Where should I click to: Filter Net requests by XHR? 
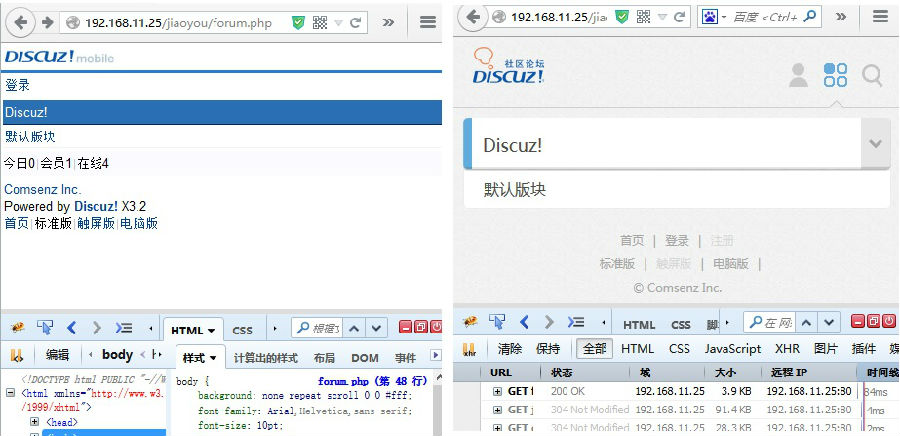point(787,348)
